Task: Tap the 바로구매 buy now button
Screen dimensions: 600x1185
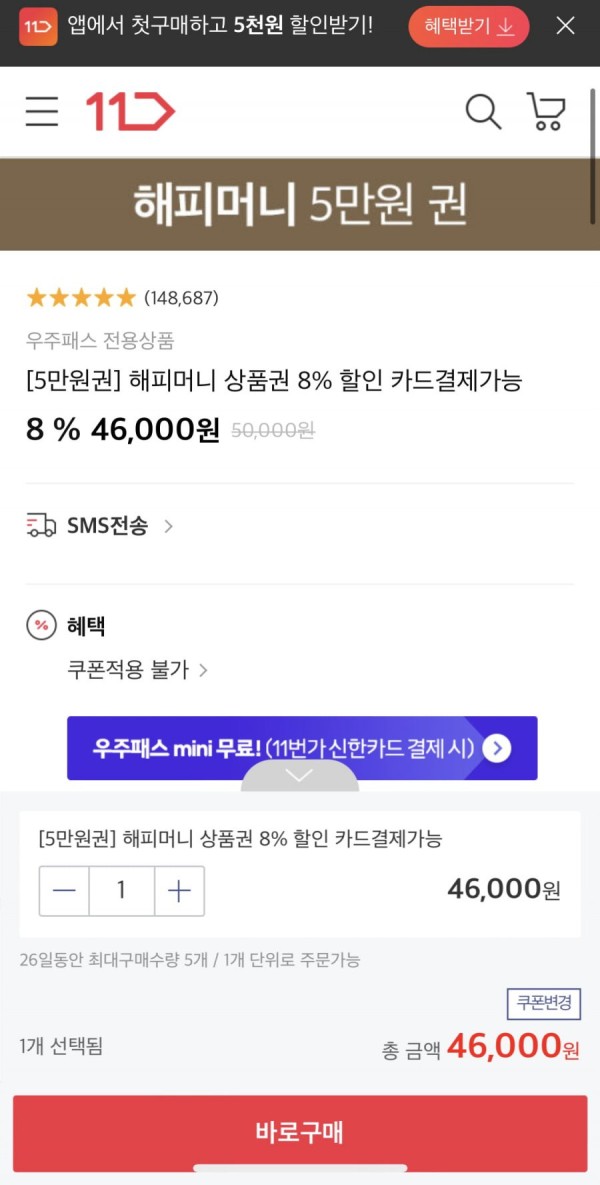Action: tap(300, 1132)
